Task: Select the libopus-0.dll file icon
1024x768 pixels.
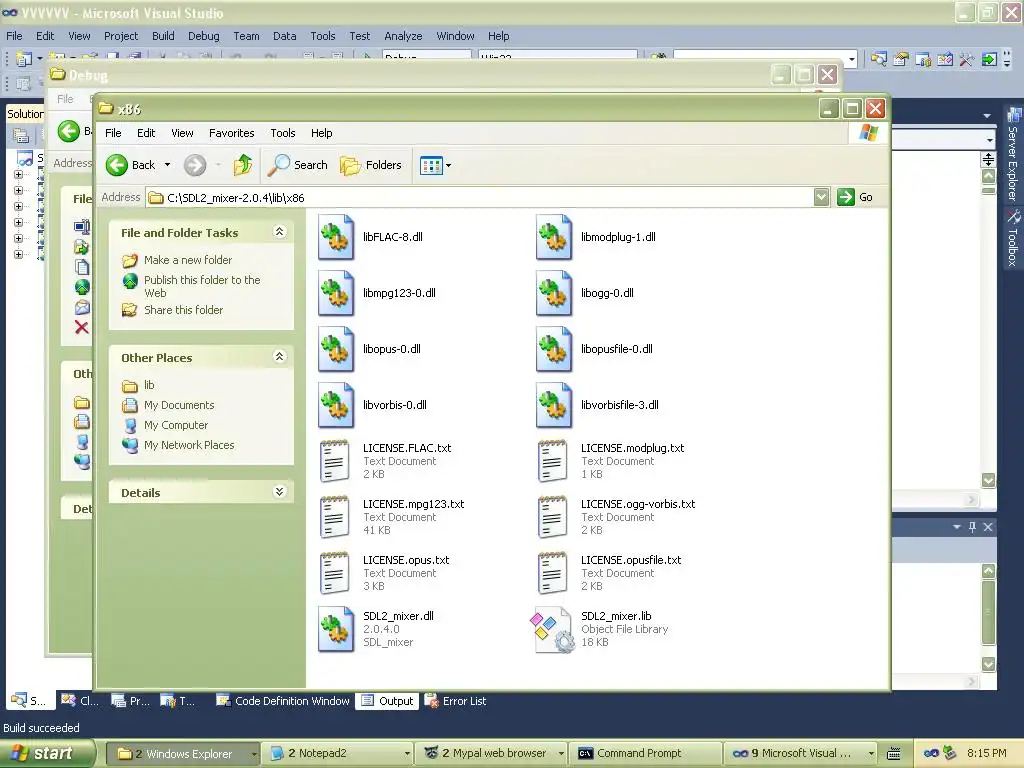Action: pyautogui.click(x=336, y=350)
